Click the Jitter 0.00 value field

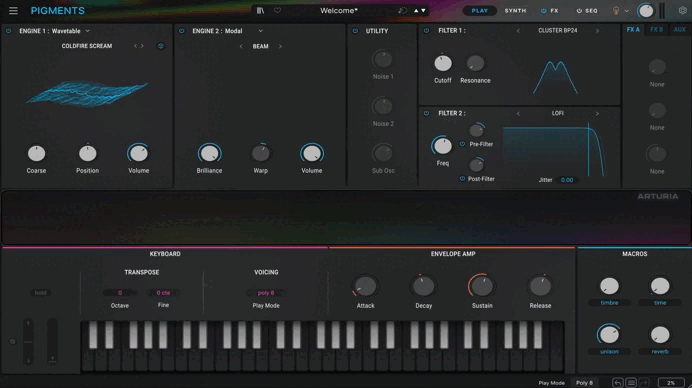(x=567, y=180)
